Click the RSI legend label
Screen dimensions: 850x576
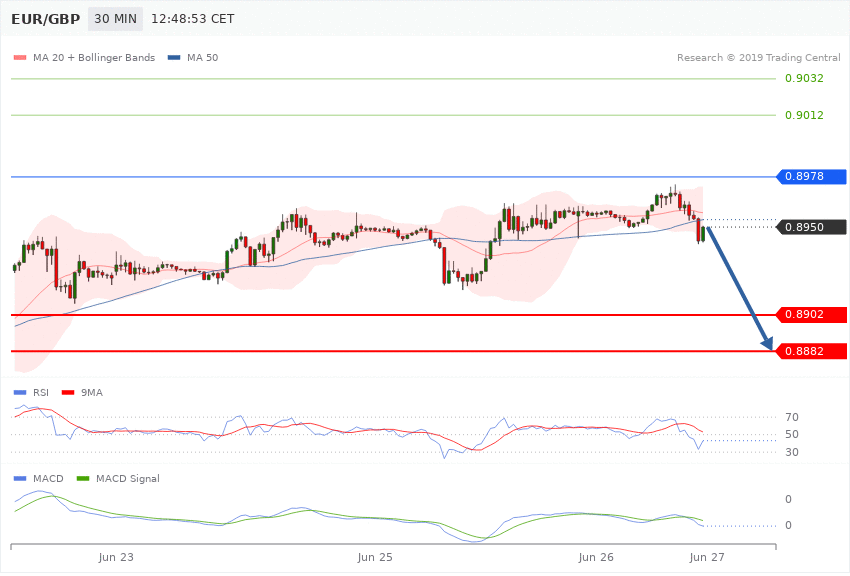[x=41, y=392]
